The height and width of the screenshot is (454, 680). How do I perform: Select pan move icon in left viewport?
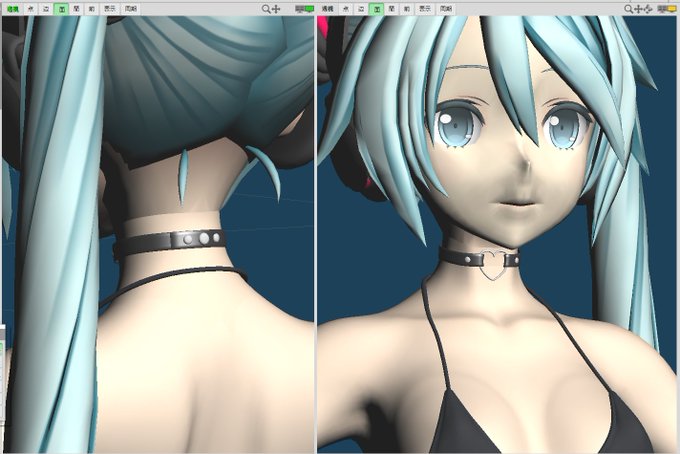276,9
